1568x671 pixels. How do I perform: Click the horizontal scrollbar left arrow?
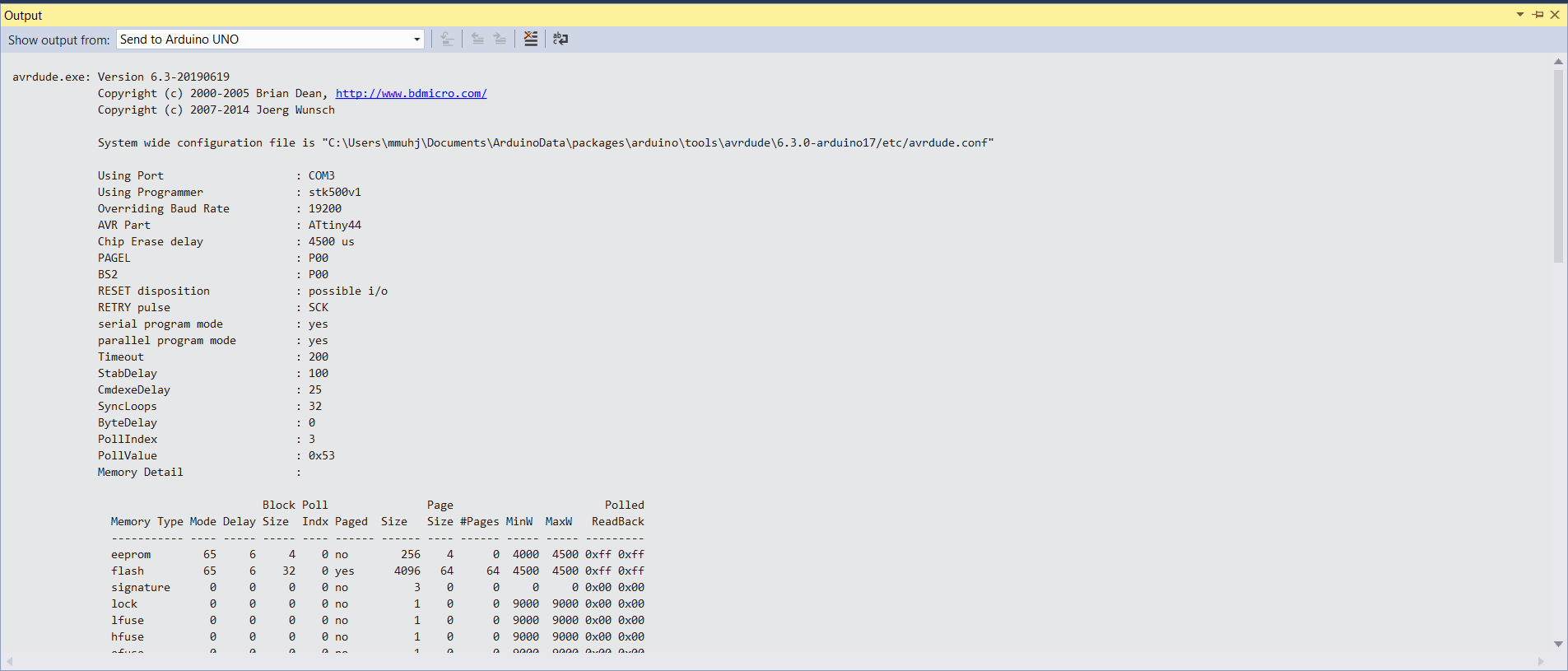coord(10,662)
